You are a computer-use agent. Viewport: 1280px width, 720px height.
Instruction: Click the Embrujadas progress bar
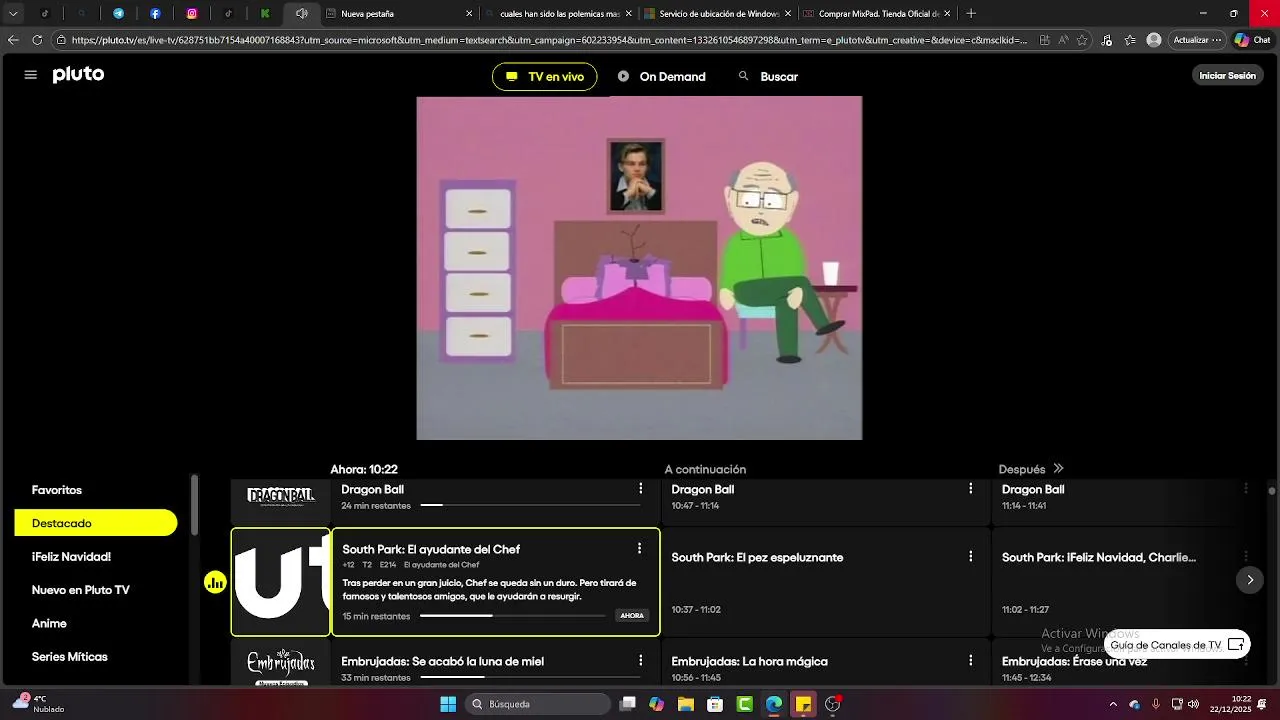coord(531,678)
